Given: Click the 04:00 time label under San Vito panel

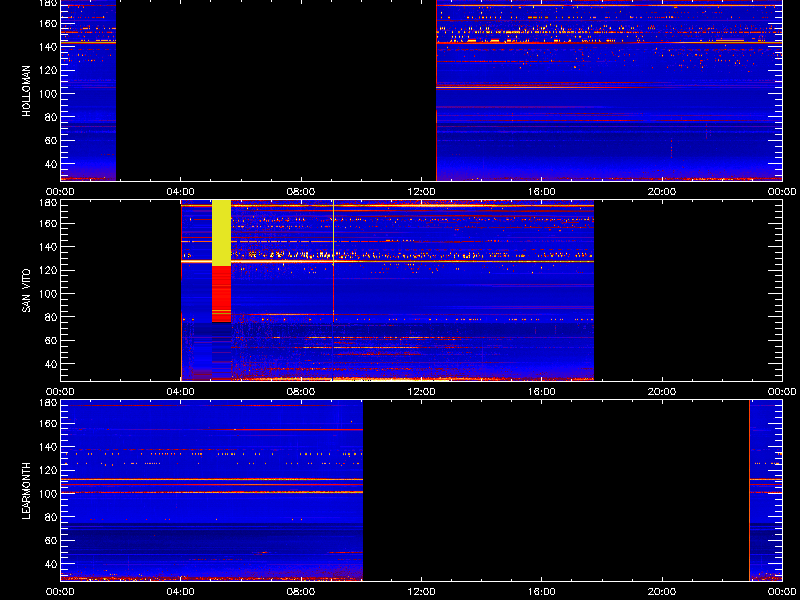Looking at the screenshot, I should 181,392.
